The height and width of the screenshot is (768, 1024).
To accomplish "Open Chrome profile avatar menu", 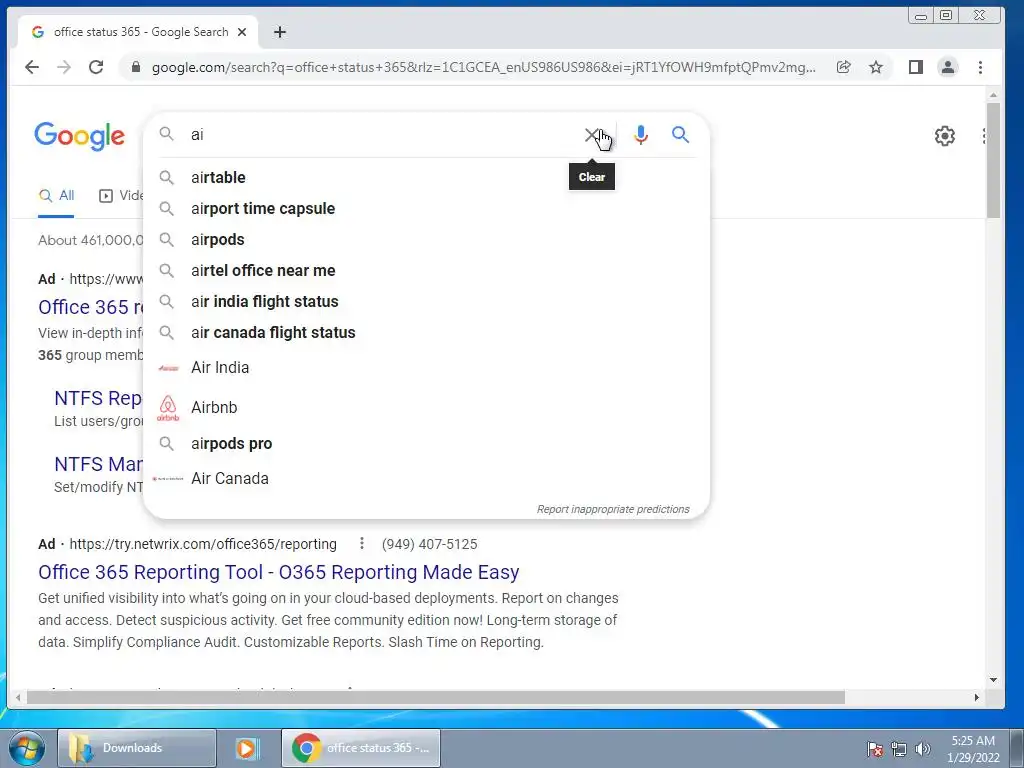I will tap(948, 67).
